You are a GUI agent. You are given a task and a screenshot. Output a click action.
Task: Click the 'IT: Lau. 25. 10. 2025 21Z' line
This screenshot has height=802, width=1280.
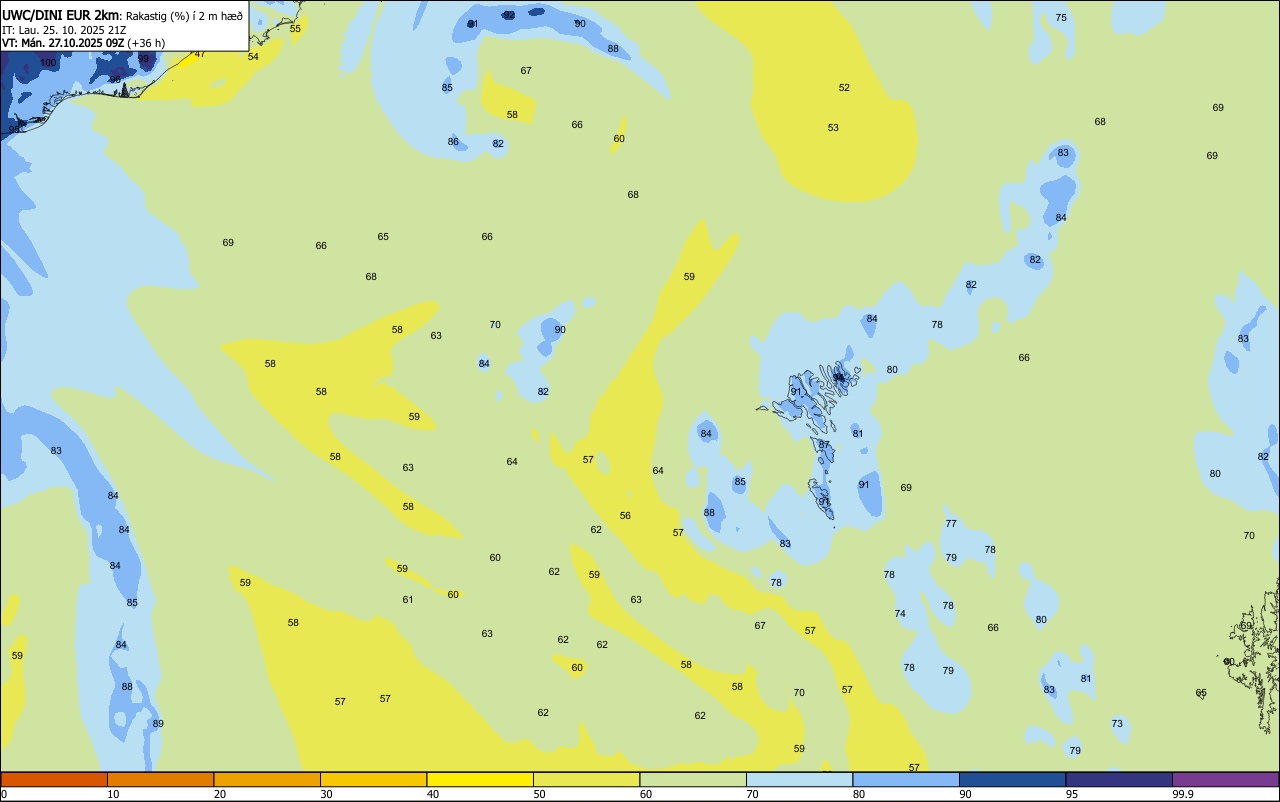pyautogui.click(x=63, y=30)
